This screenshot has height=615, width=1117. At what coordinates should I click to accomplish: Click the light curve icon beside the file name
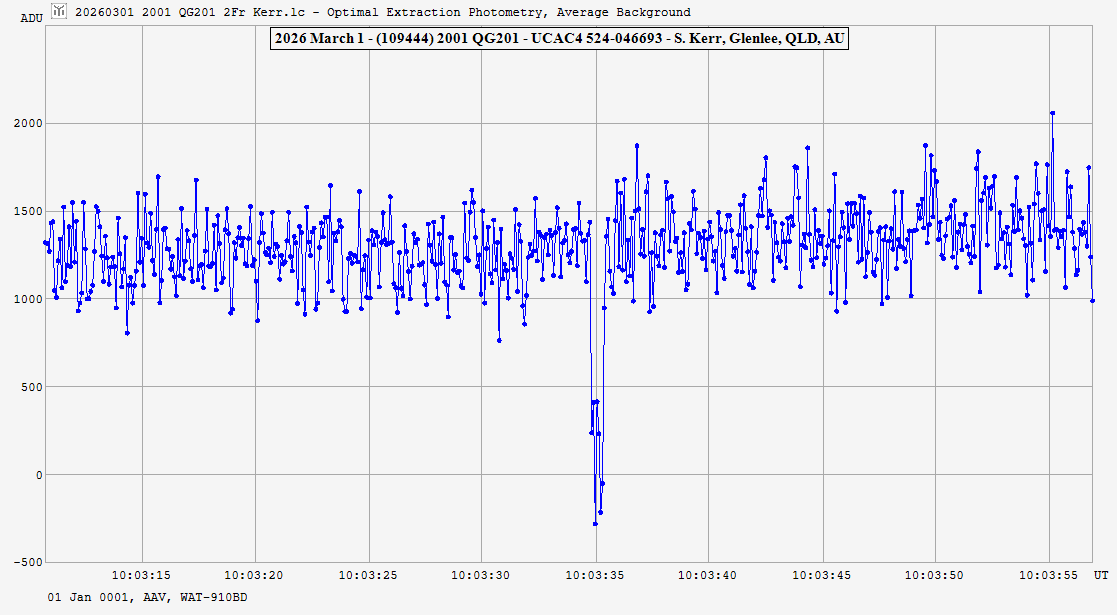[x=59, y=11]
